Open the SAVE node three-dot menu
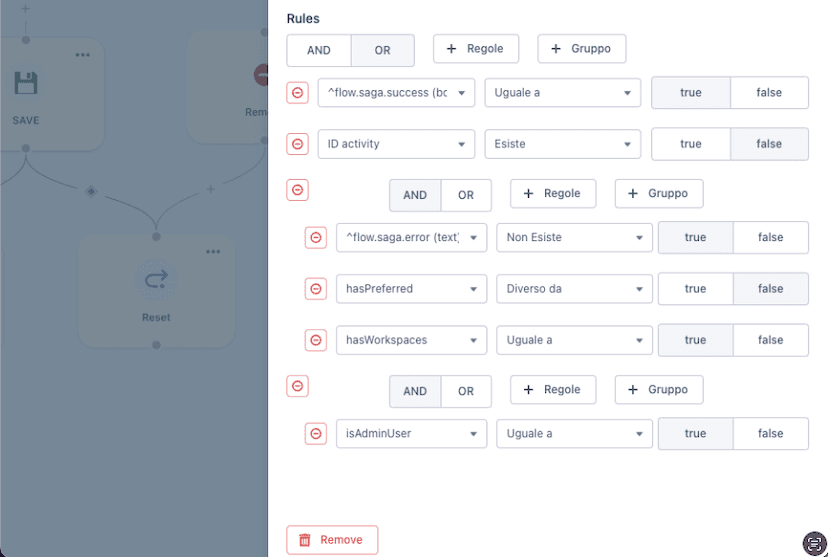The width and height of the screenshot is (828, 557). 82,55
